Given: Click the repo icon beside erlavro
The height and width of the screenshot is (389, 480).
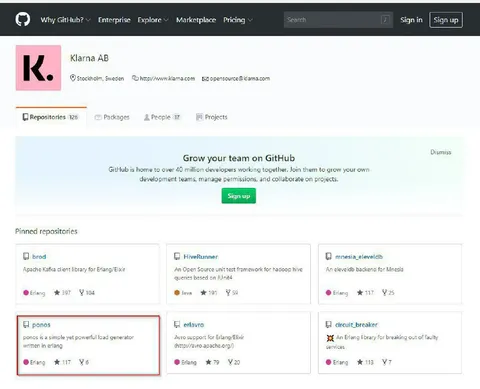Looking at the screenshot, I should pyautogui.click(x=177, y=324).
